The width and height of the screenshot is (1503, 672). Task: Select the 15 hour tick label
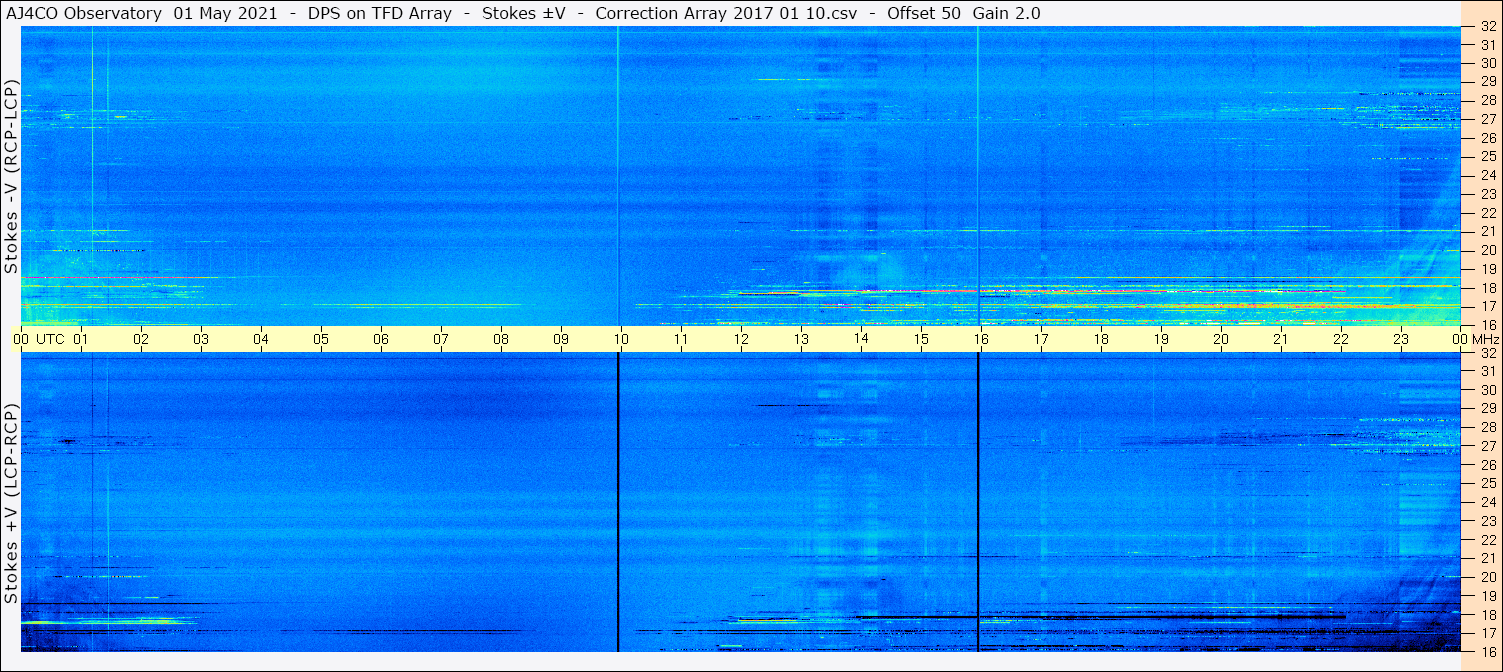[921, 339]
